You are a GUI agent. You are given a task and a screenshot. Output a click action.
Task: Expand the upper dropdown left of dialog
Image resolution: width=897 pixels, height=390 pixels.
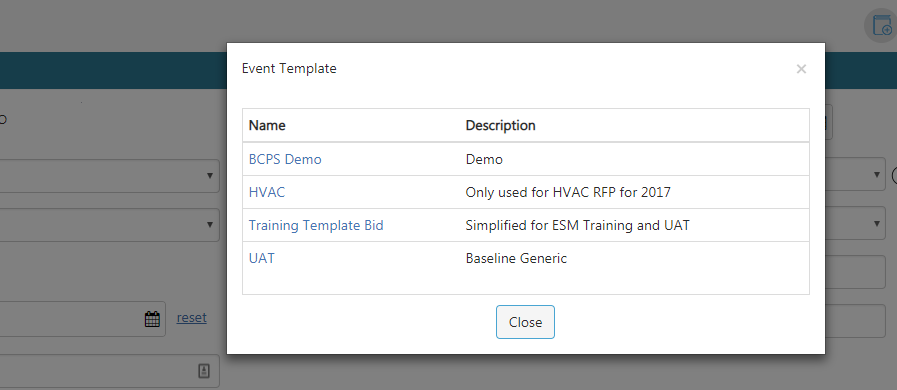coord(109,176)
